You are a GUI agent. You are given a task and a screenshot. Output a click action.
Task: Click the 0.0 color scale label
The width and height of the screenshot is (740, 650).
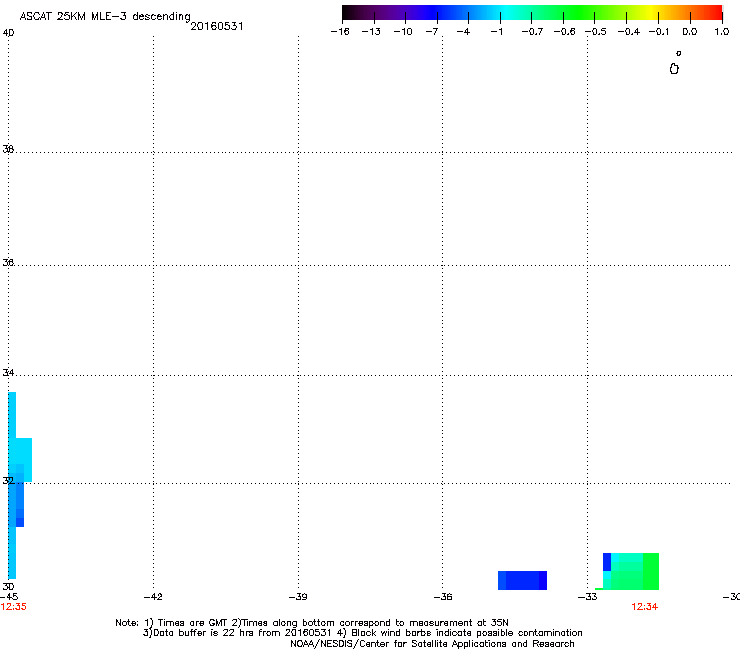coord(690,32)
